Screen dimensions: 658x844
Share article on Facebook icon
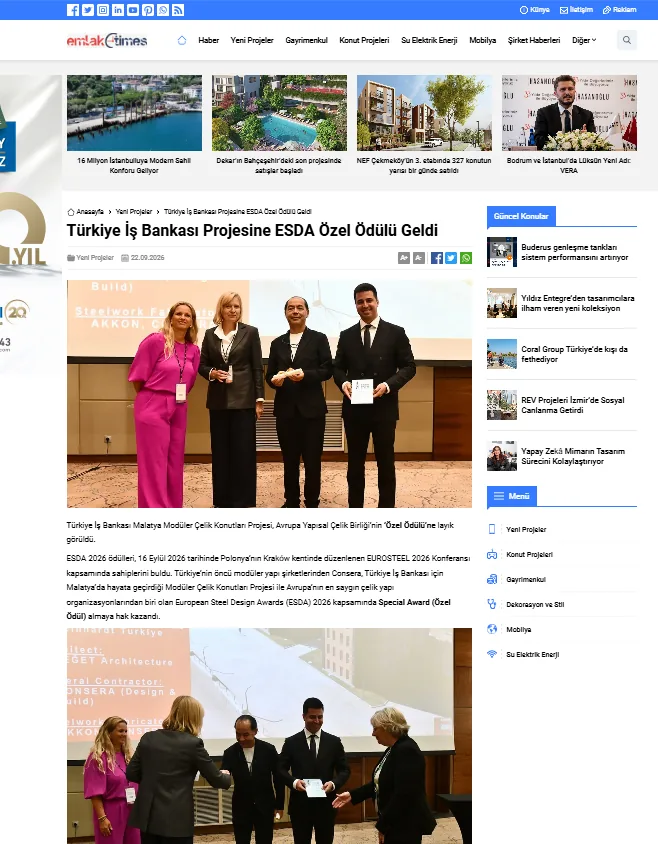(437, 258)
